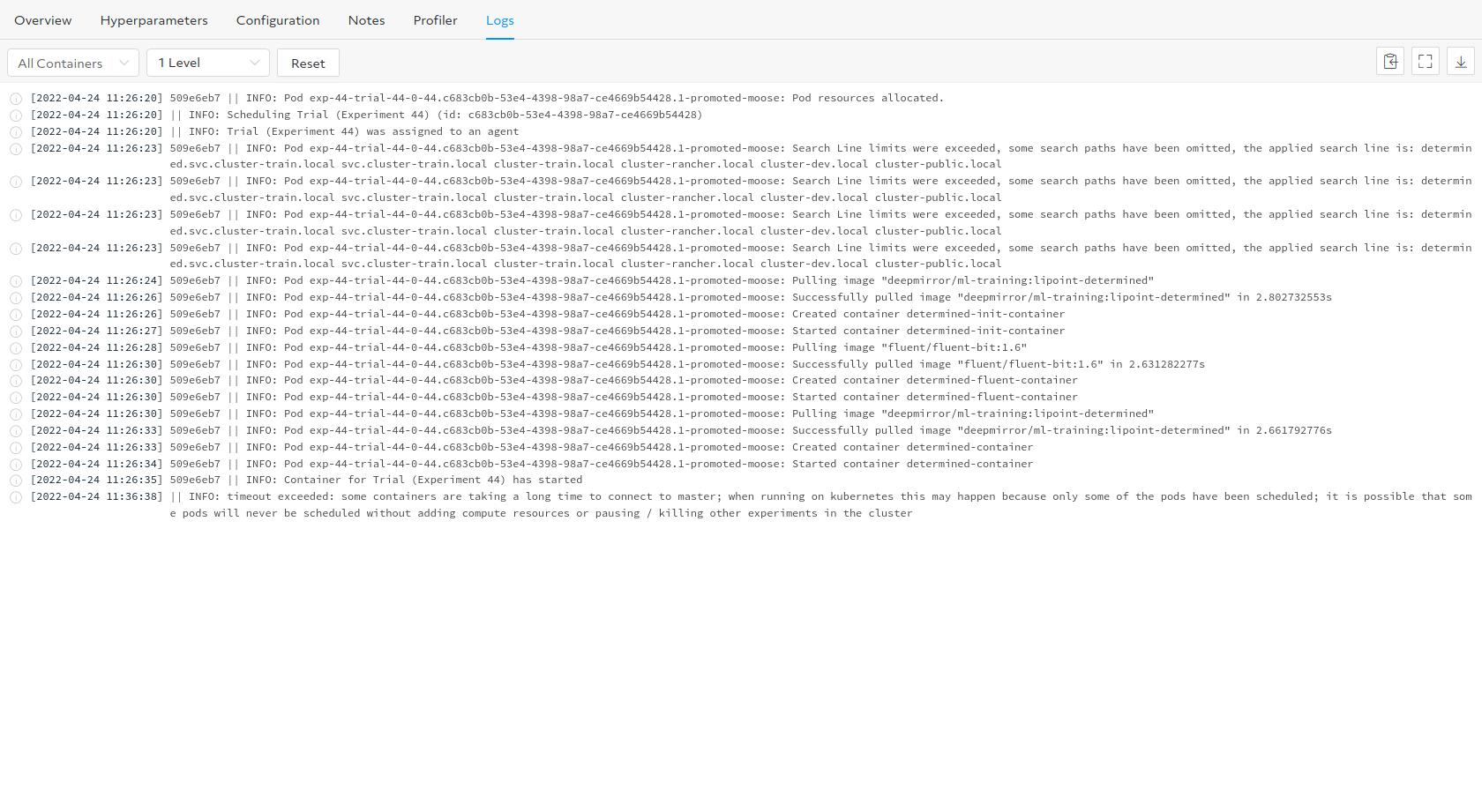This screenshot has height=812, width=1482.
Task: Click 'Trial (Experiment 44) was assigned to an agent'
Action: 373,131
